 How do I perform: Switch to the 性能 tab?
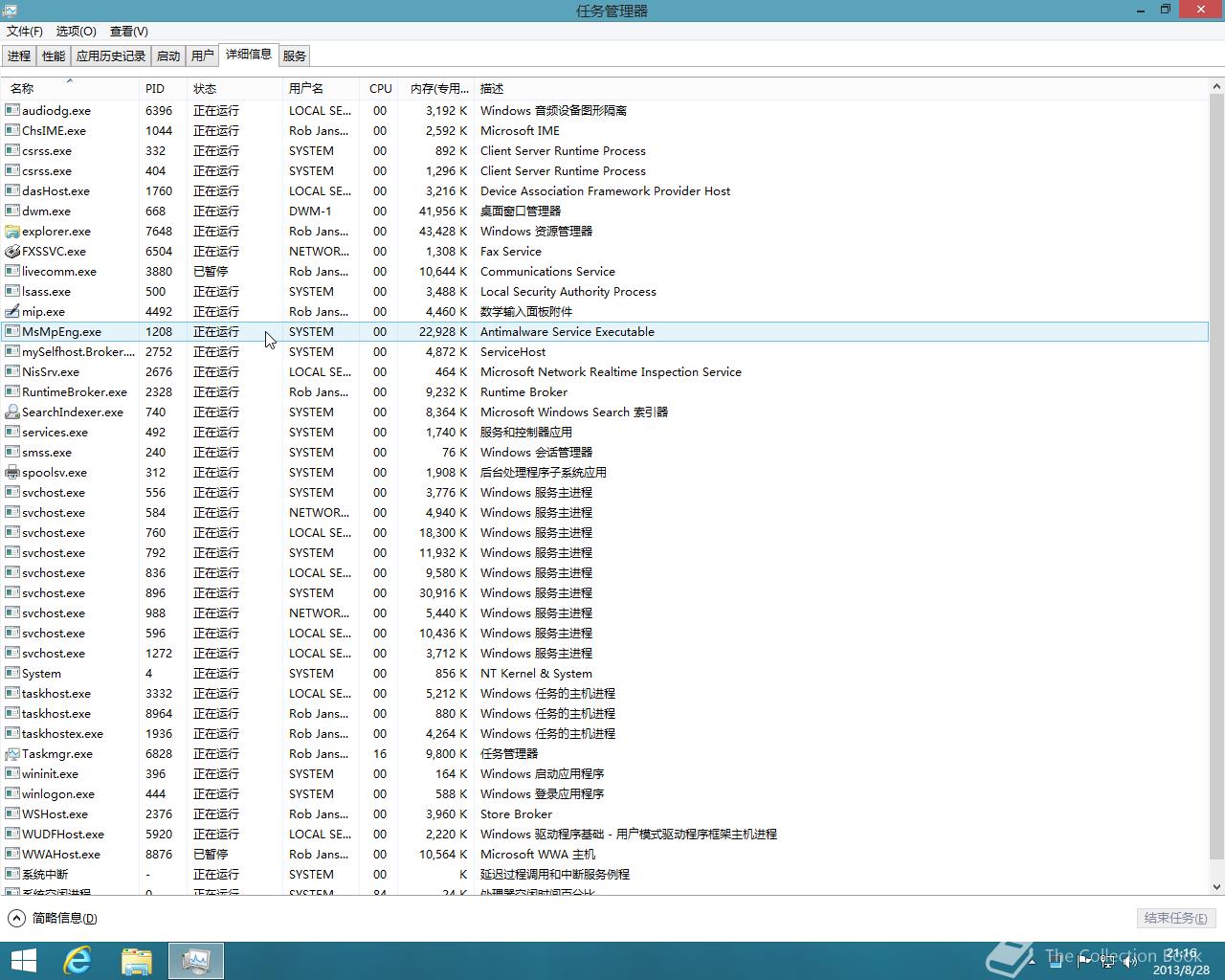click(x=54, y=56)
